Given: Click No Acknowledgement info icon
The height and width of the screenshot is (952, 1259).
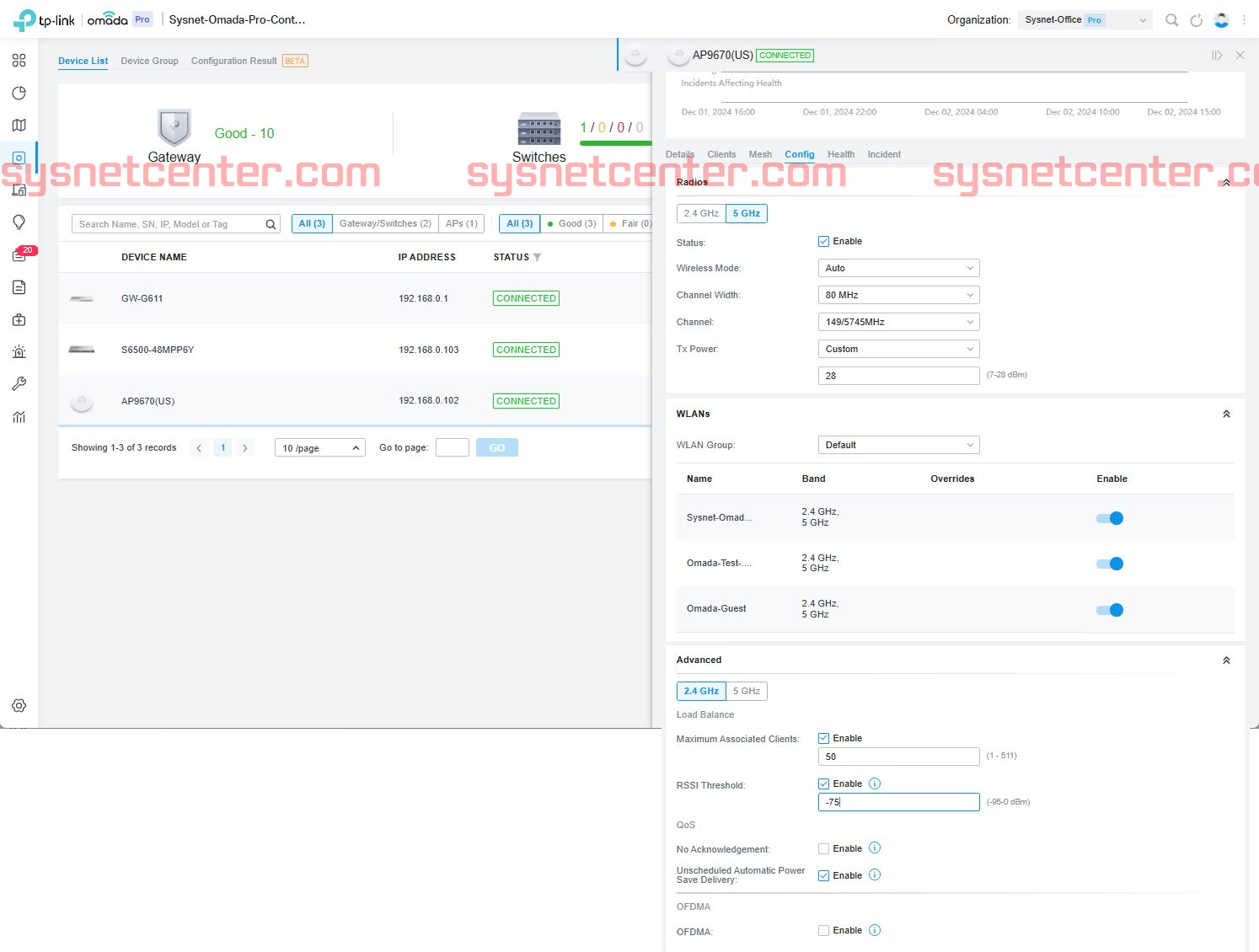Looking at the screenshot, I should pos(875,848).
